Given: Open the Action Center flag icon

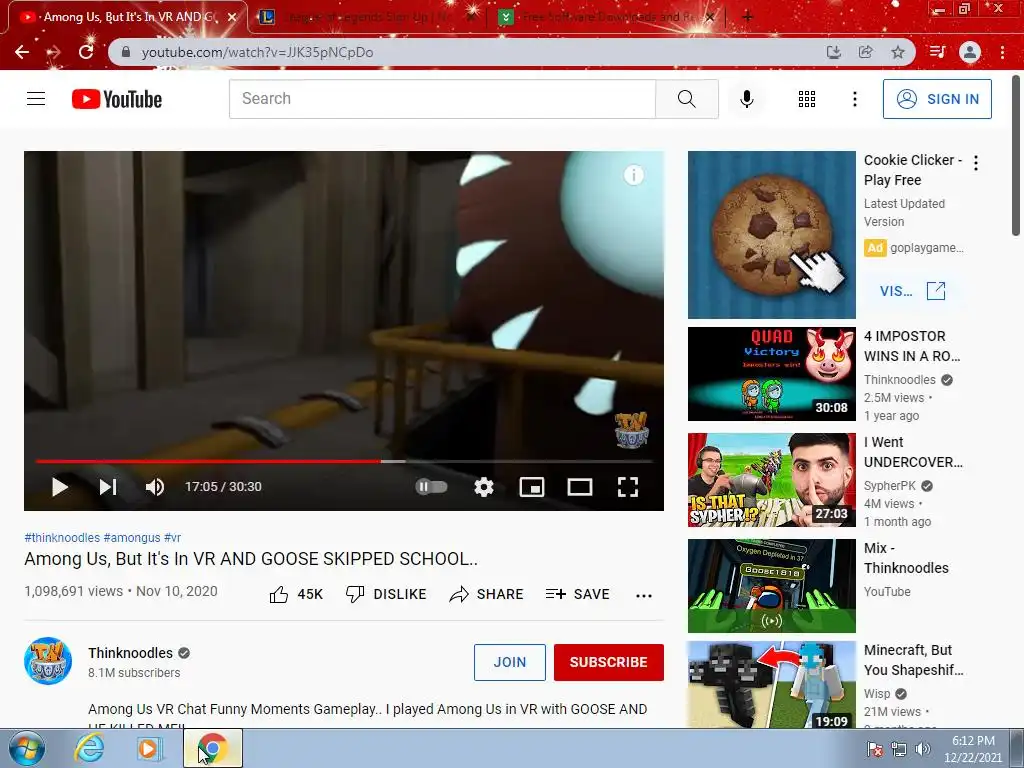Looking at the screenshot, I should (874, 749).
